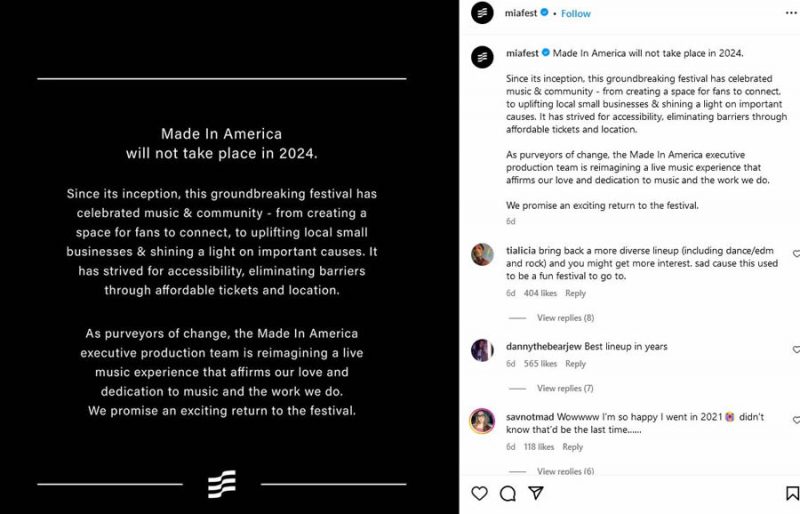The height and width of the screenshot is (514, 800).
Task: View 404 likes on tialicia's comment
Action: (539, 294)
